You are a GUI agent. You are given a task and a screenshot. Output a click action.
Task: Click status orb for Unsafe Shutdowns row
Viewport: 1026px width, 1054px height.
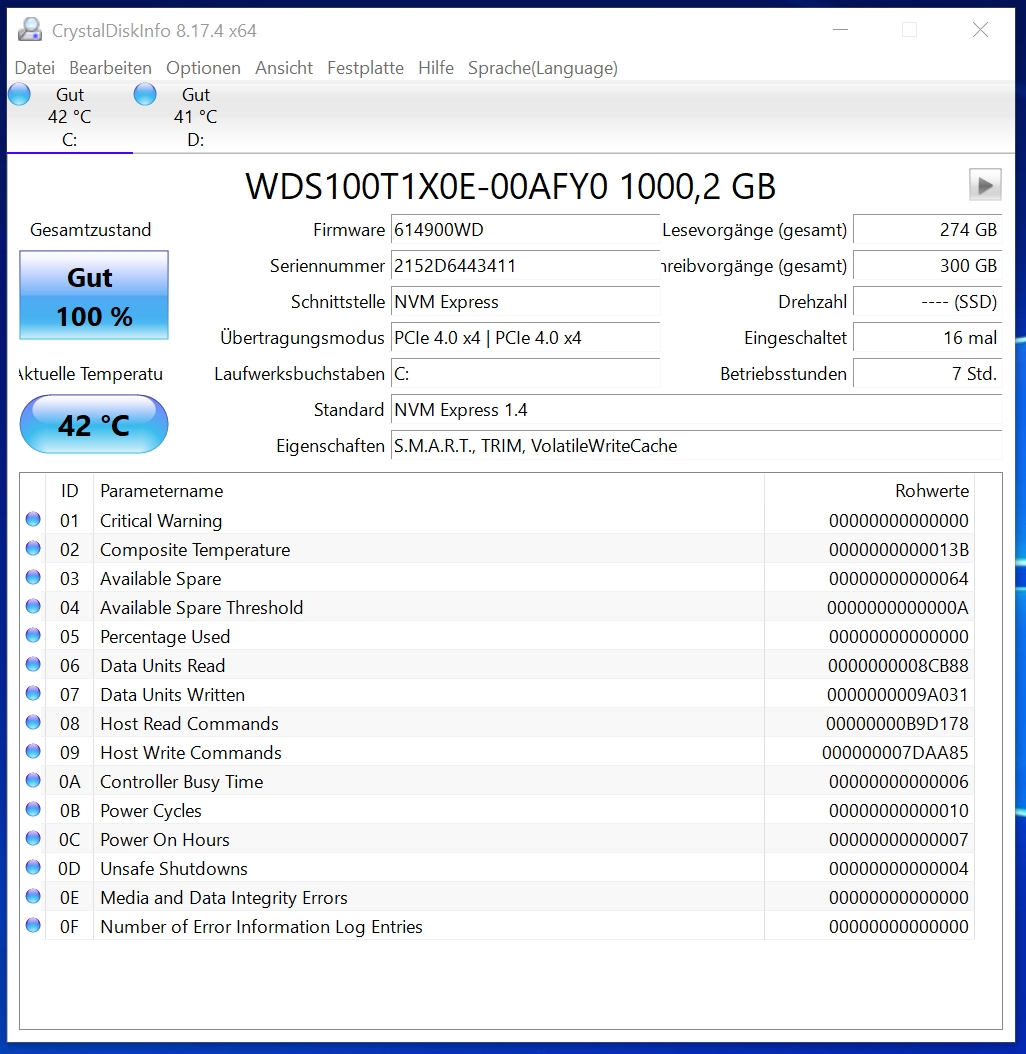pyautogui.click(x=33, y=867)
